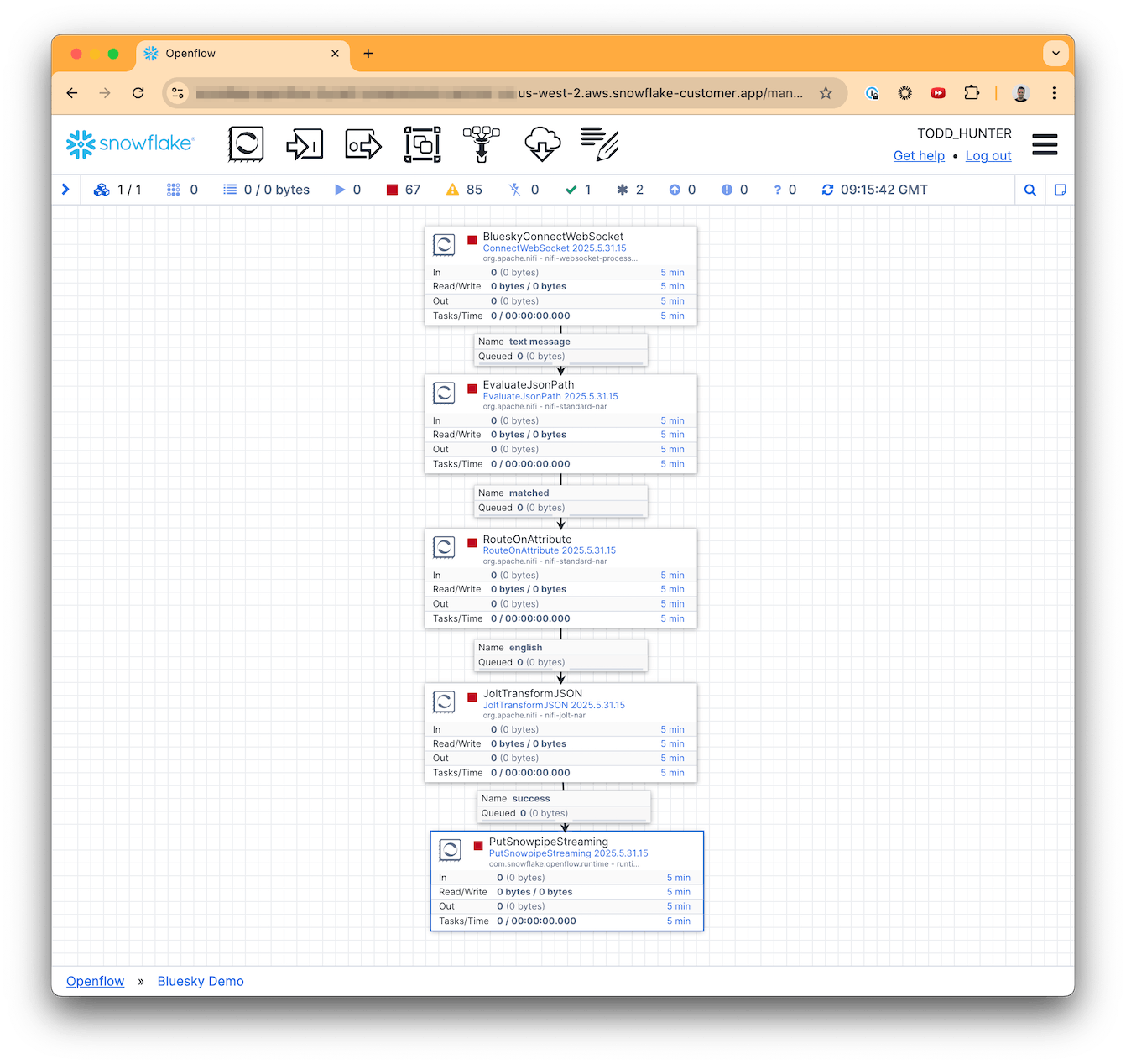
Task: Select the BlueskyConnectWebSocket processor
Action: 560,275
